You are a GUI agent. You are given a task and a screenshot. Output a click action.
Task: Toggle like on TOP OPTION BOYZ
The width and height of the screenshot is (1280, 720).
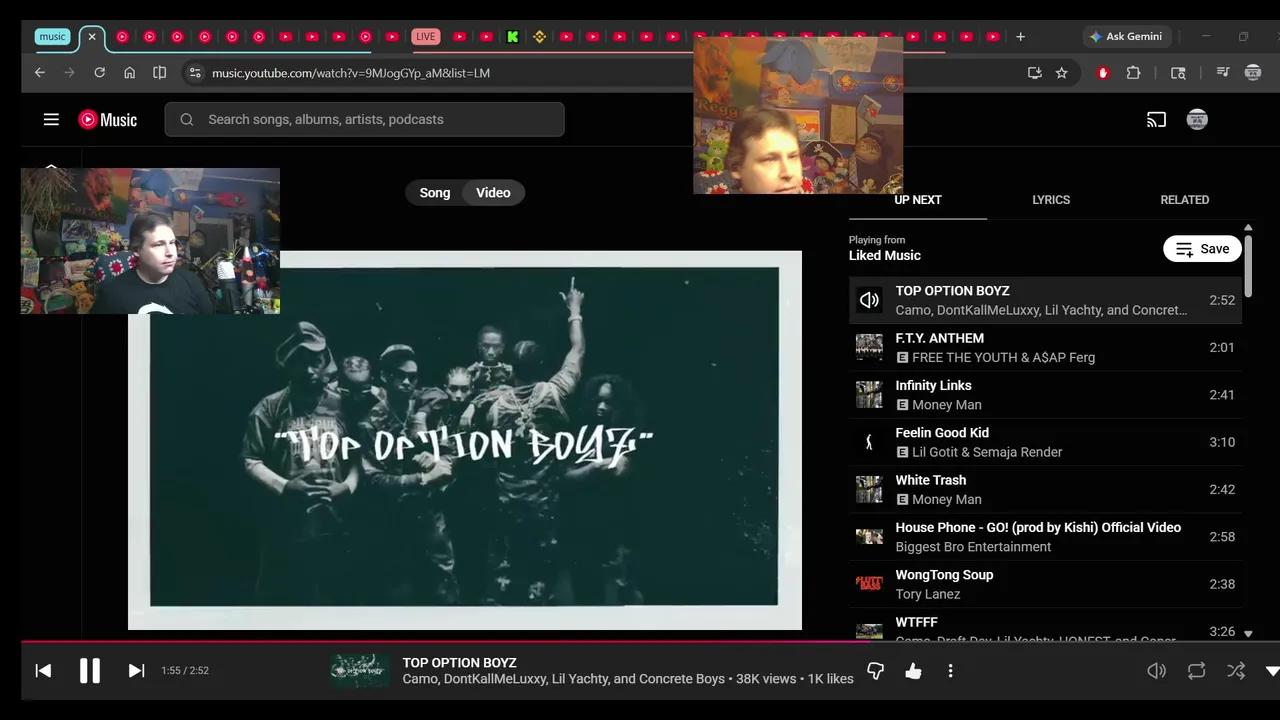[913, 671]
